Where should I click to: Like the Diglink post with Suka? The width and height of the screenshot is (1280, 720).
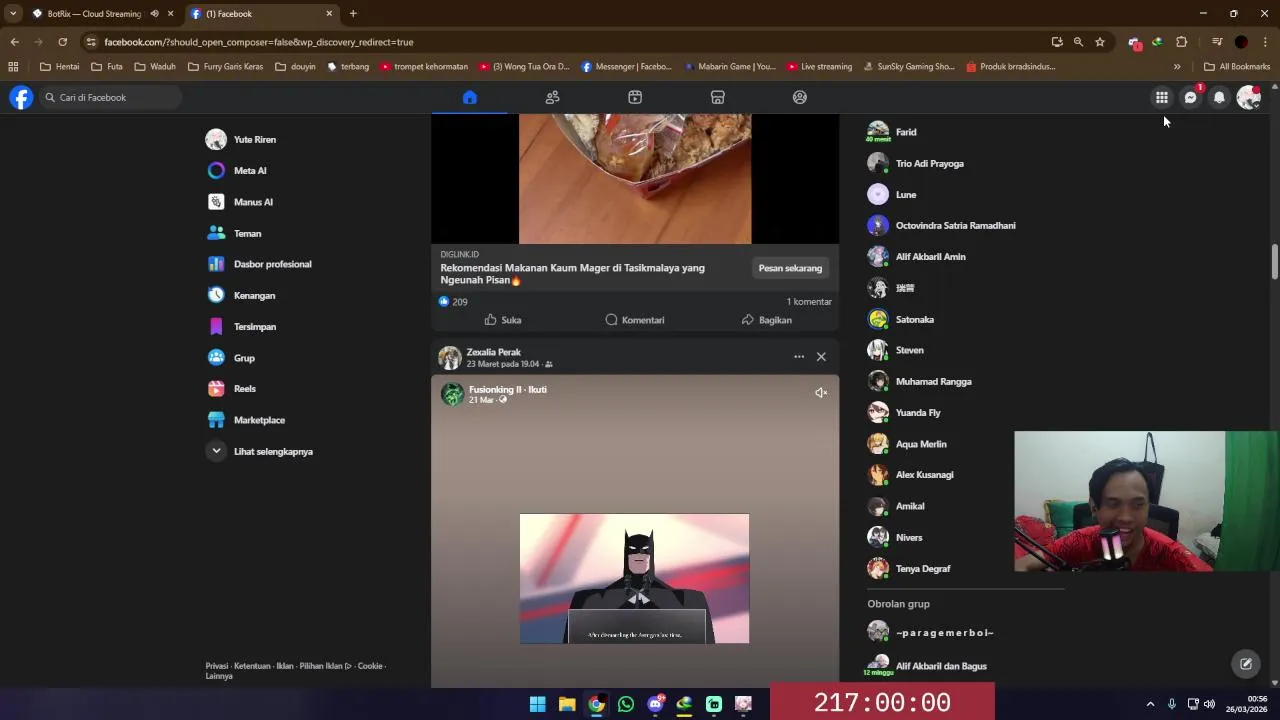coord(503,320)
